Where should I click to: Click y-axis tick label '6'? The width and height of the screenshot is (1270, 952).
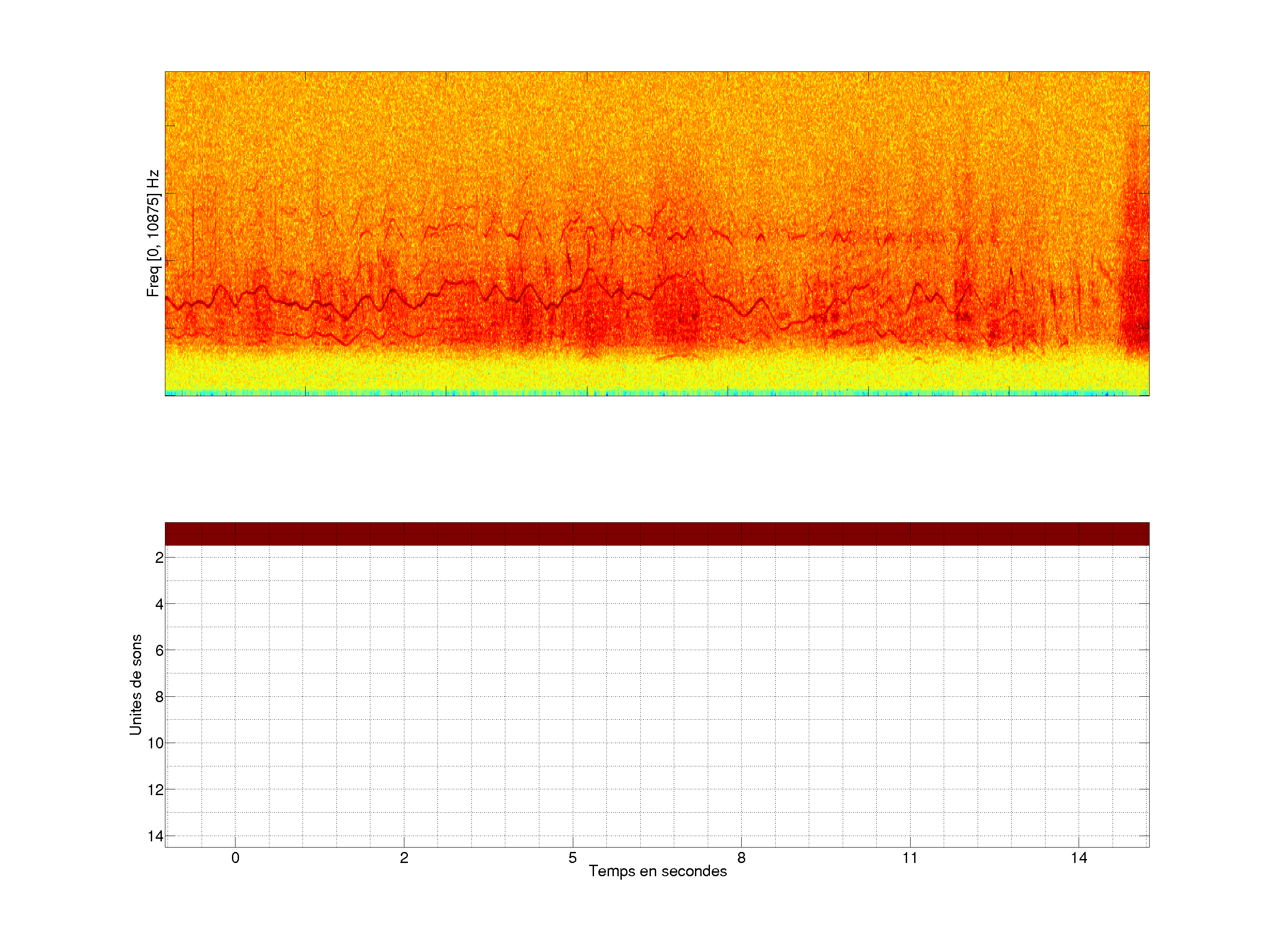159,651
